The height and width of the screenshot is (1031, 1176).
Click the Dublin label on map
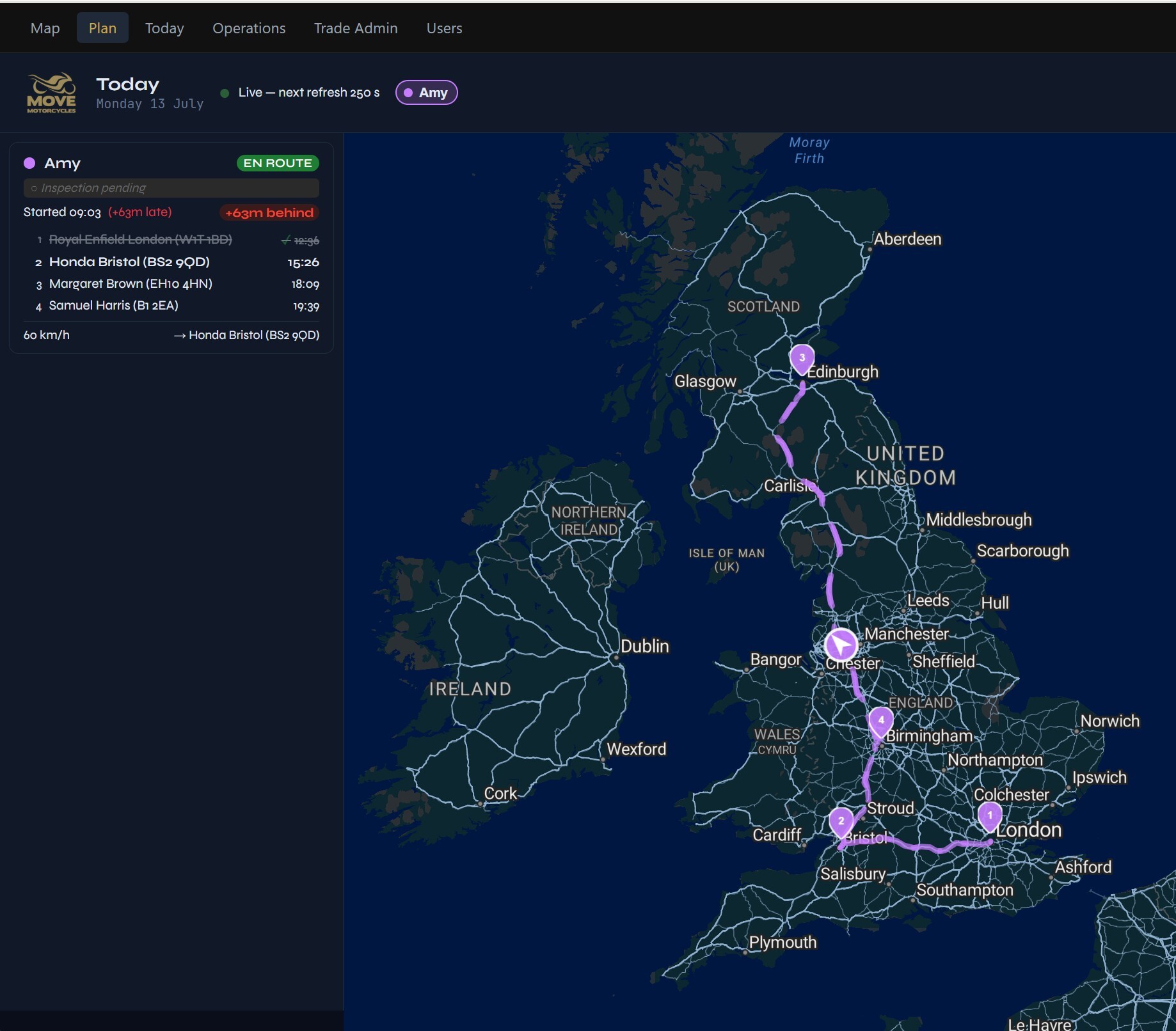tap(645, 647)
